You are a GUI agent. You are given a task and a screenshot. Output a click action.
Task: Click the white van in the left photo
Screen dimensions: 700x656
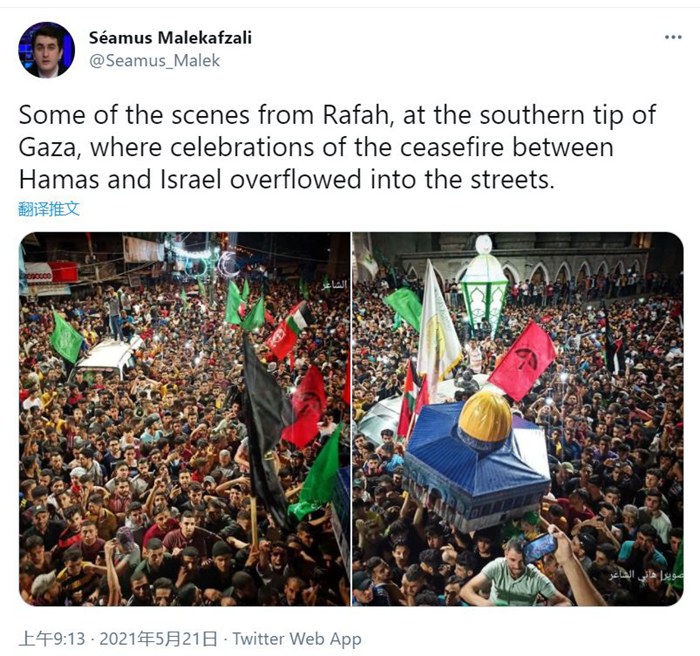click(x=106, y=359)
